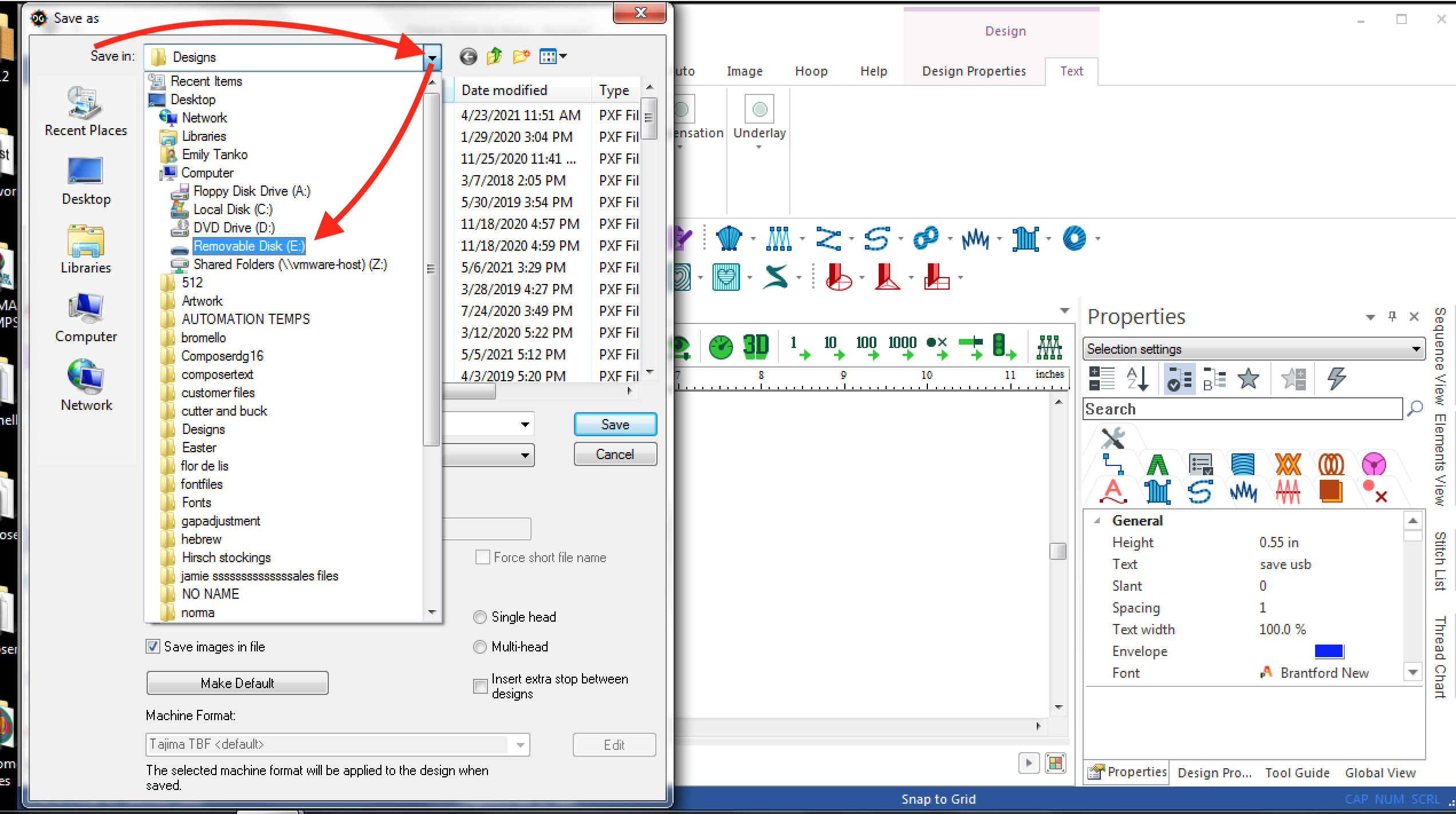Click the 3D view icon in the toolbar
Viewport: 1456px width, 814px height.
click(x=755, y=346)
